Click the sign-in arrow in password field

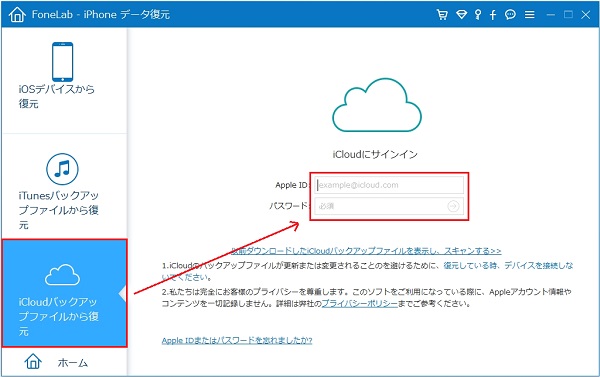(x=453, y=206)
